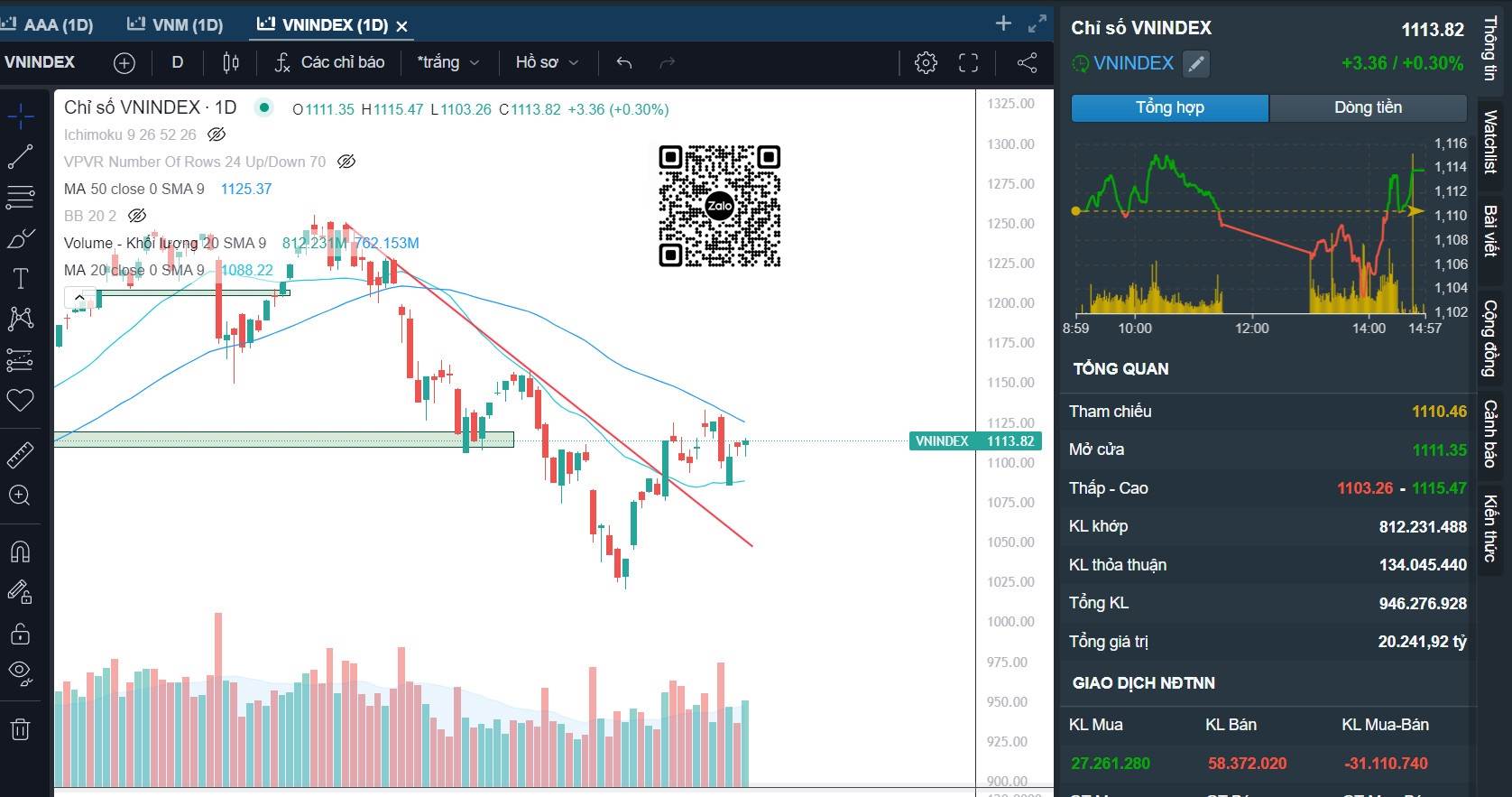1512x797 pixels.
Task: Select the brush drawing tool
Action: (x=20, y=238)
